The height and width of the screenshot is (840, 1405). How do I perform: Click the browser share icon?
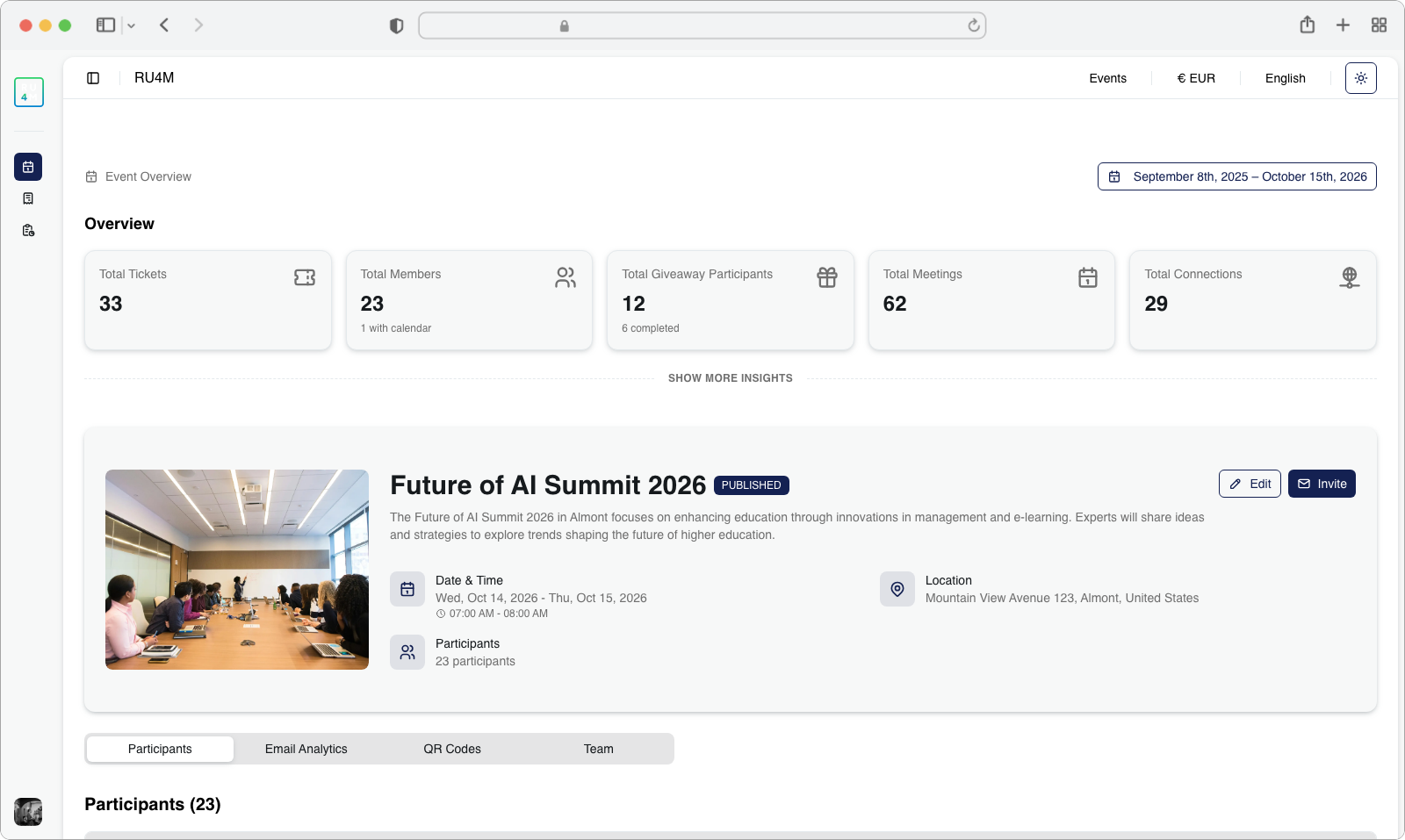pos(1307,25)
